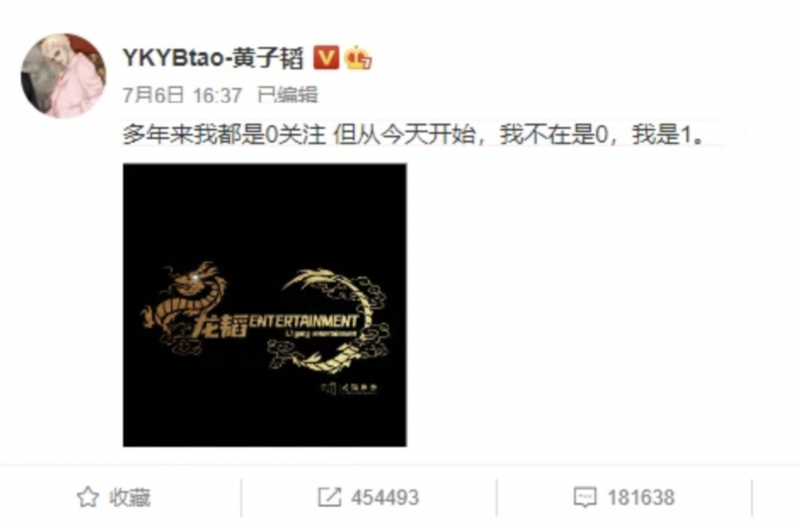This screenshot has width=800, height=524.
Task: Click the repost arrow icon
Action: point(330,497)
